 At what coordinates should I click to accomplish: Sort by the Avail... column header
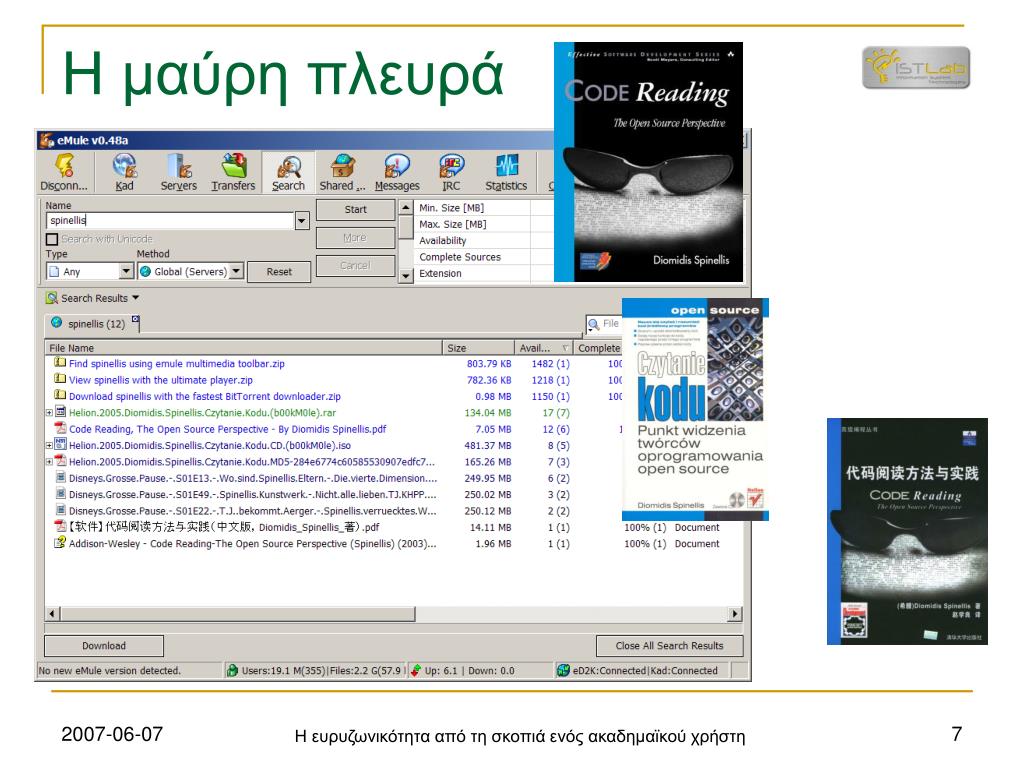543,347
